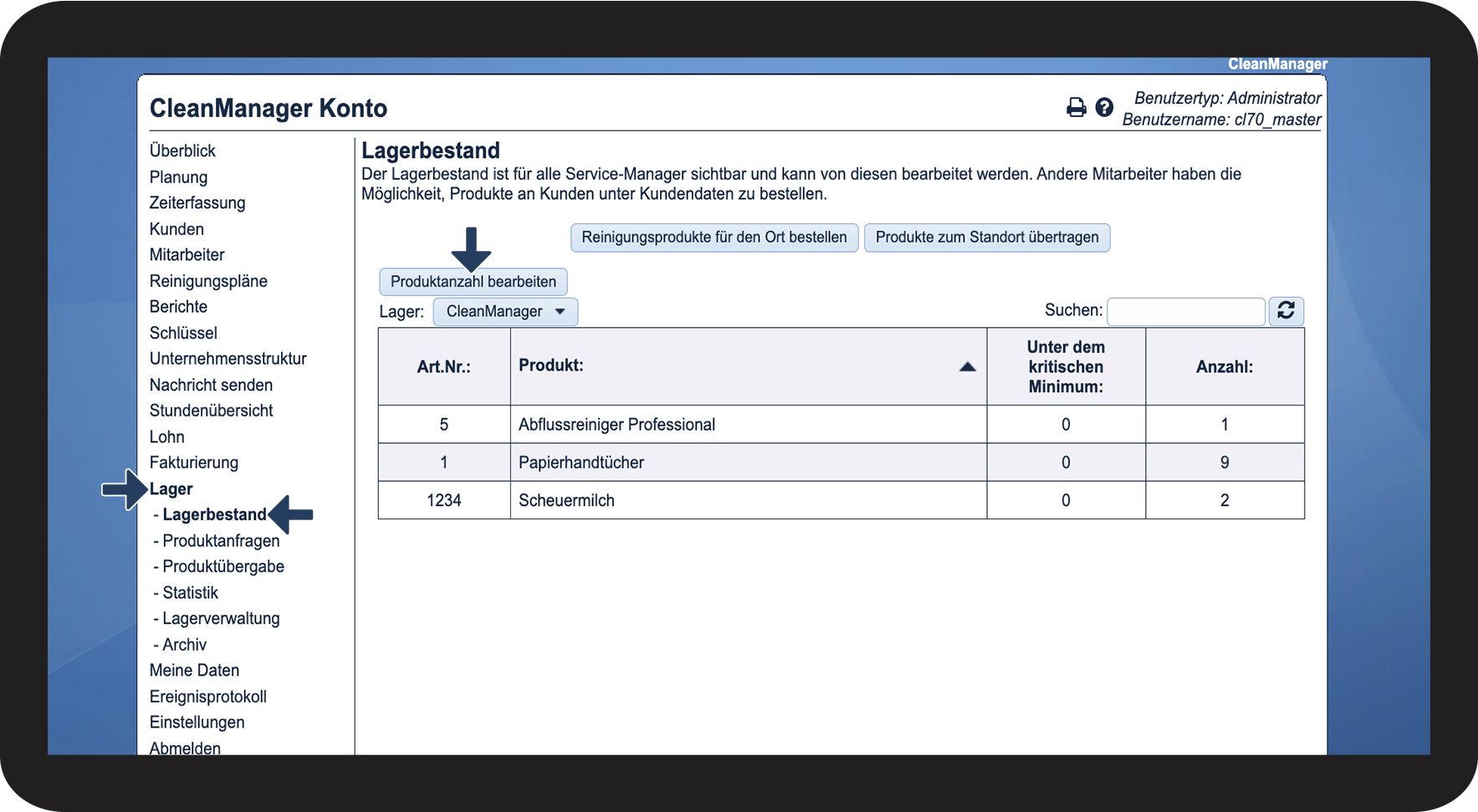The width and height of the screenshot is (1478, 812).
Task: Click the printer icon
Action: (x=1076, y=108)
